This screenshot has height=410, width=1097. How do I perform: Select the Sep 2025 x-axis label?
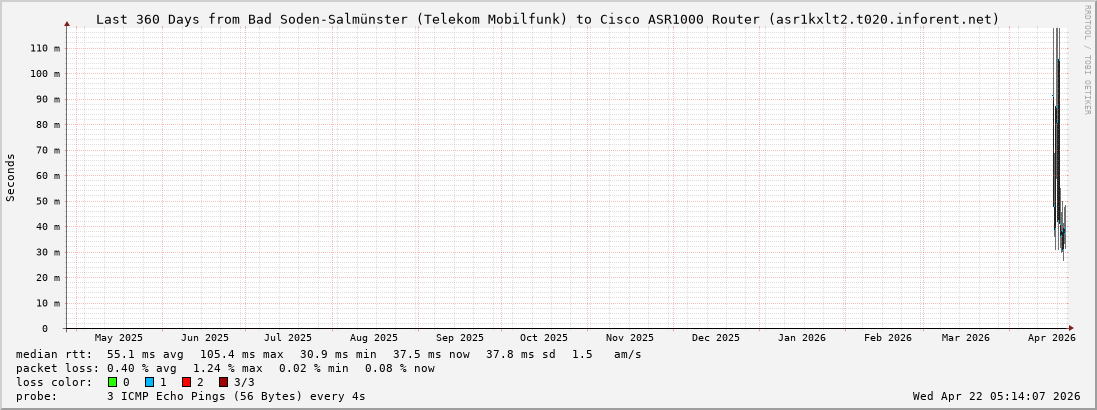coord(460,339)
